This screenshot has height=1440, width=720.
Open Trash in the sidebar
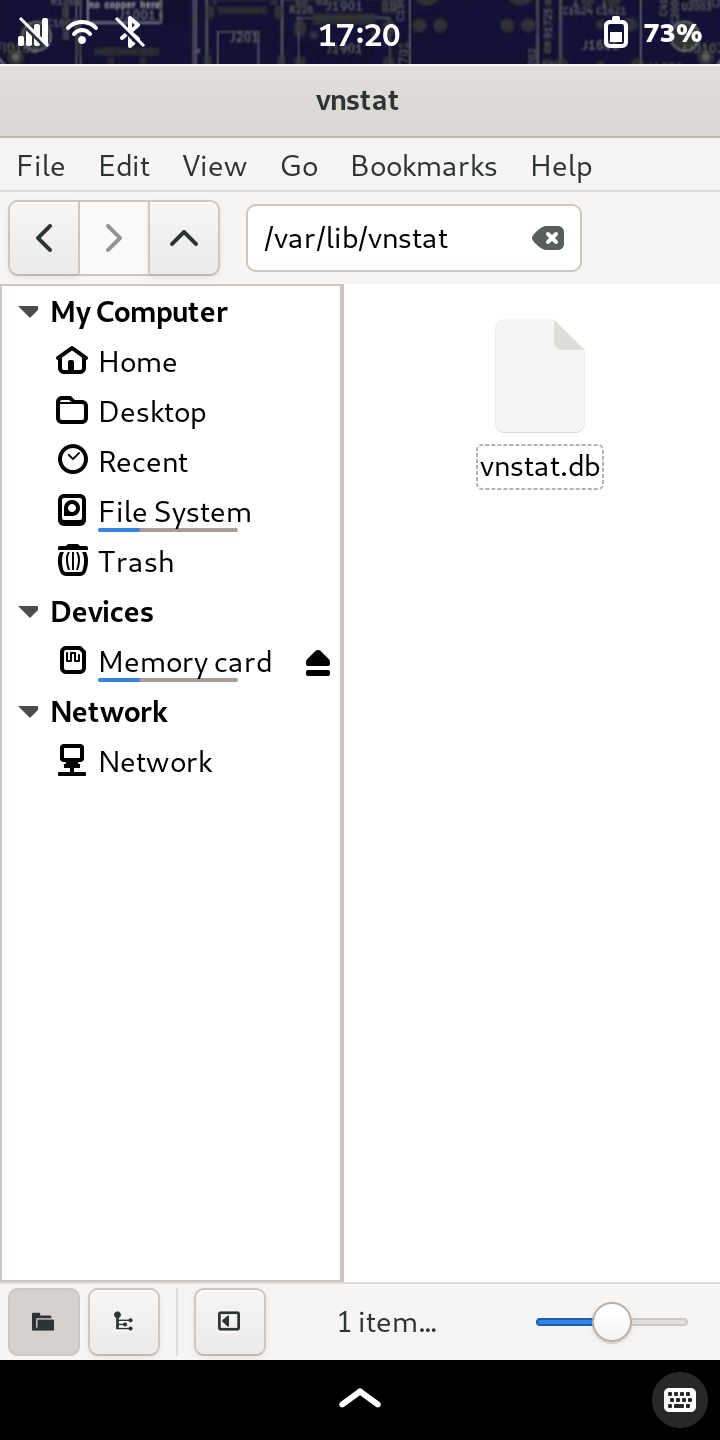[x=136, y=562]
